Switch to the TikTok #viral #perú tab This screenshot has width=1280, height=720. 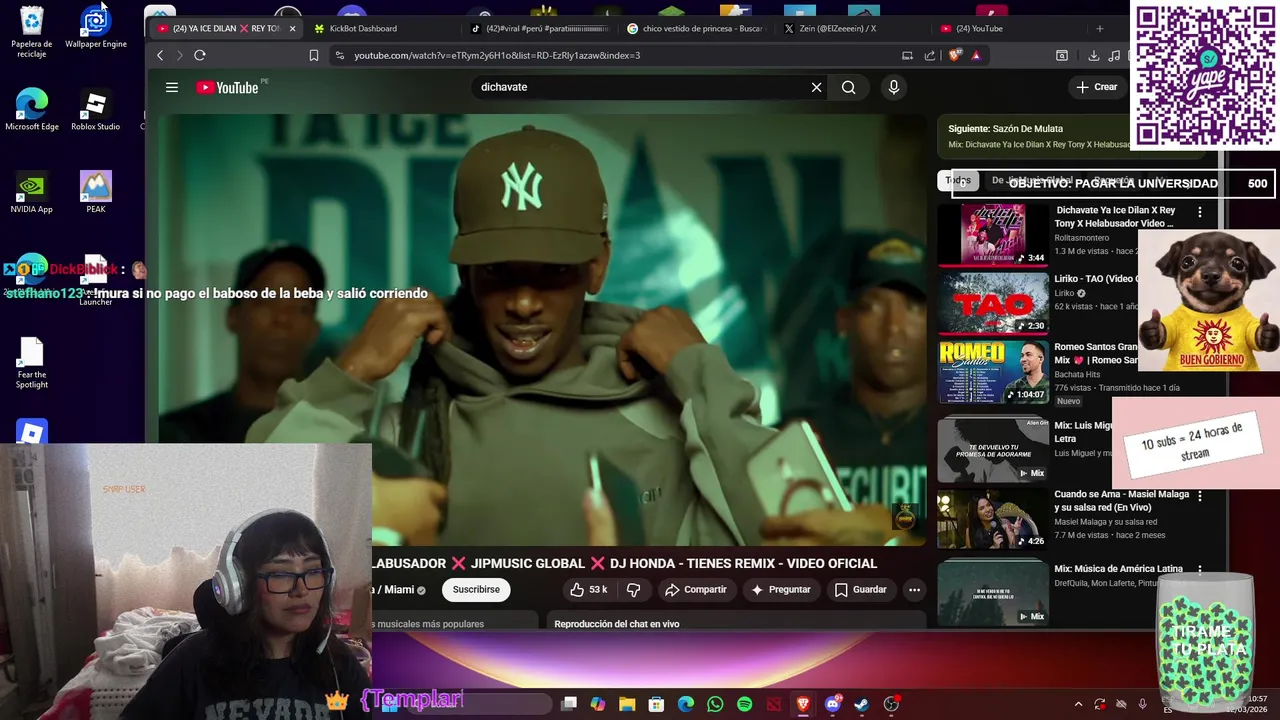coord(540,28)
